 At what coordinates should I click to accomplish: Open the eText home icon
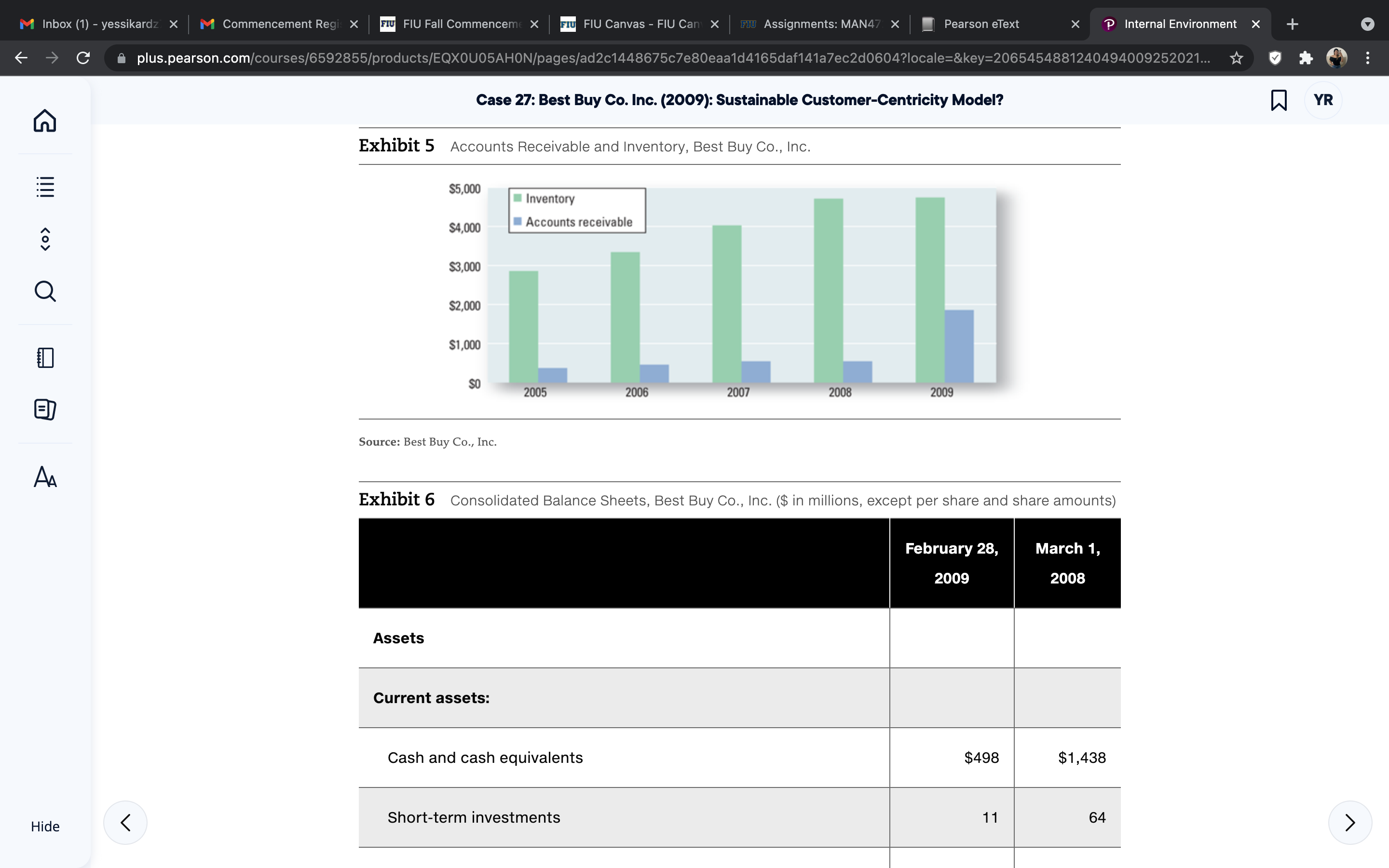pos(45,121)
